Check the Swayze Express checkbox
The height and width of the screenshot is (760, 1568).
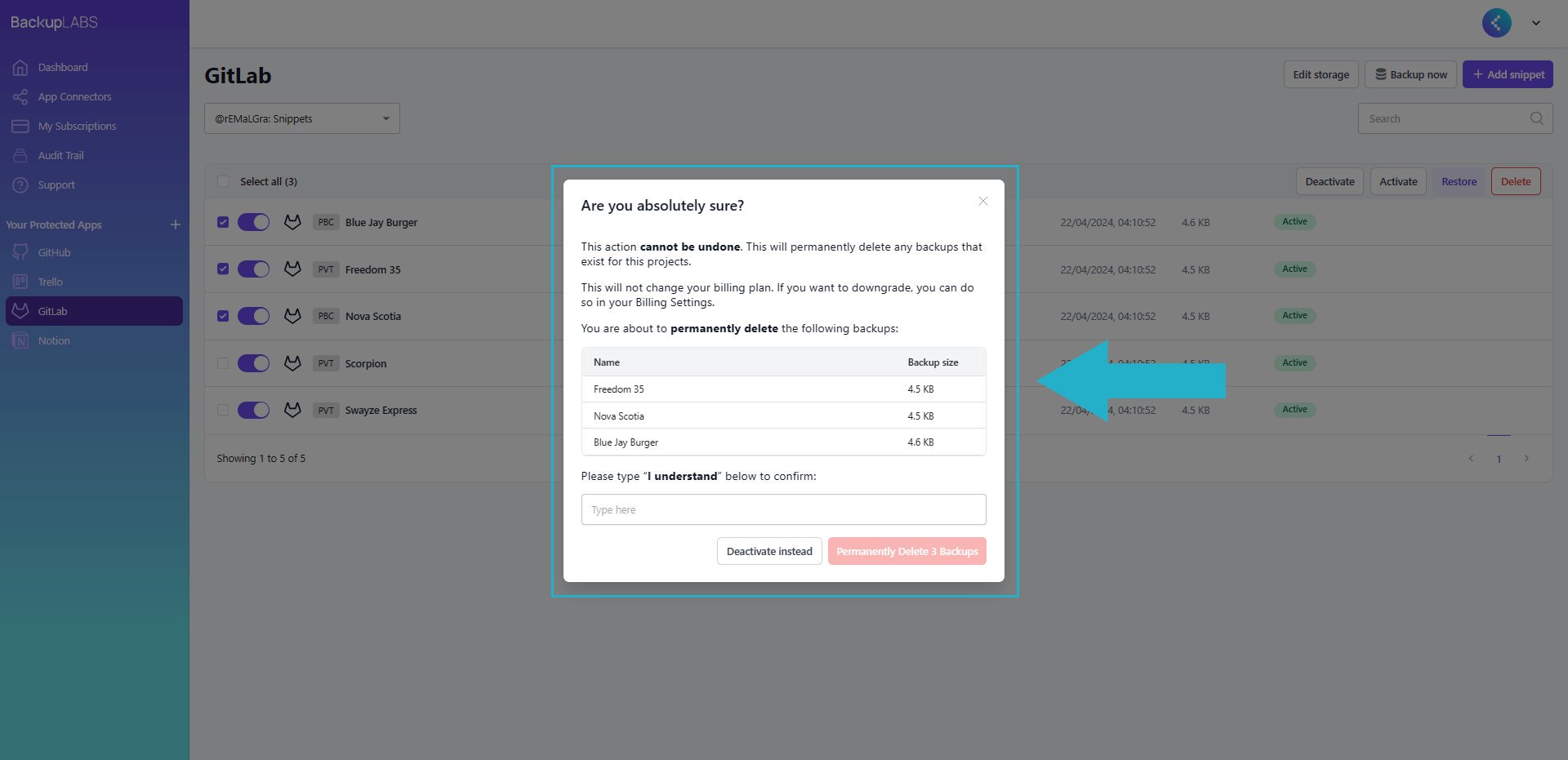coord(223,410)
